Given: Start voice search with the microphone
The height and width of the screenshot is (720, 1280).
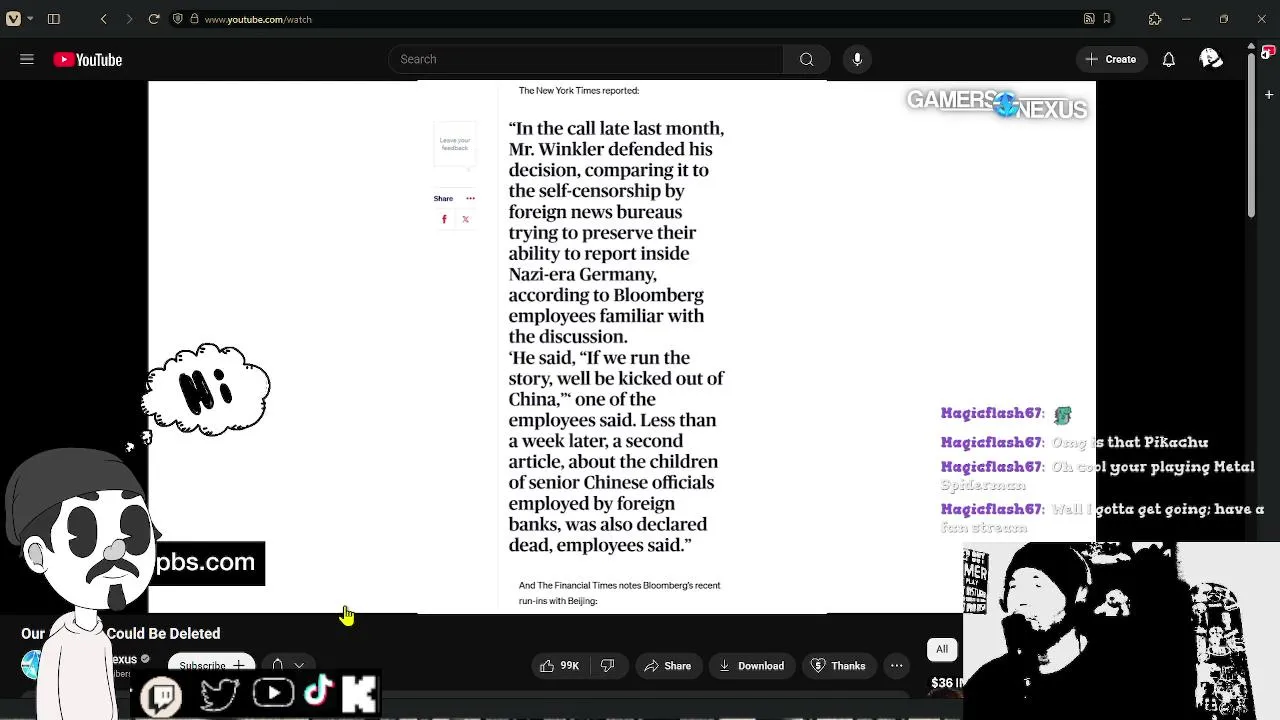Looking at the screenshot, I should click(857, 59).
